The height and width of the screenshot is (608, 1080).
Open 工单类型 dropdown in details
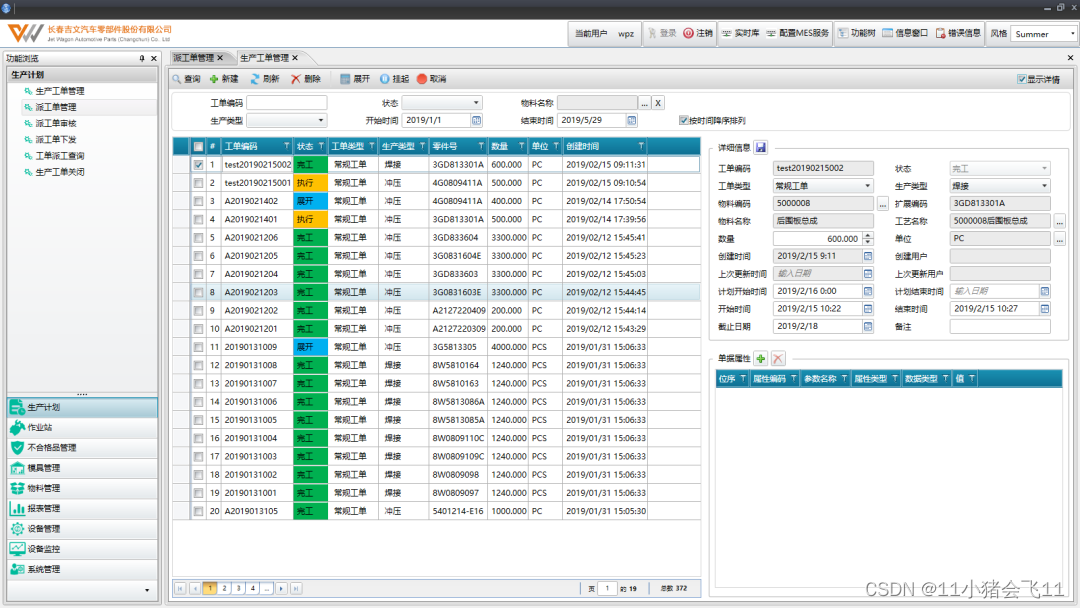click(x=867, y=186)
